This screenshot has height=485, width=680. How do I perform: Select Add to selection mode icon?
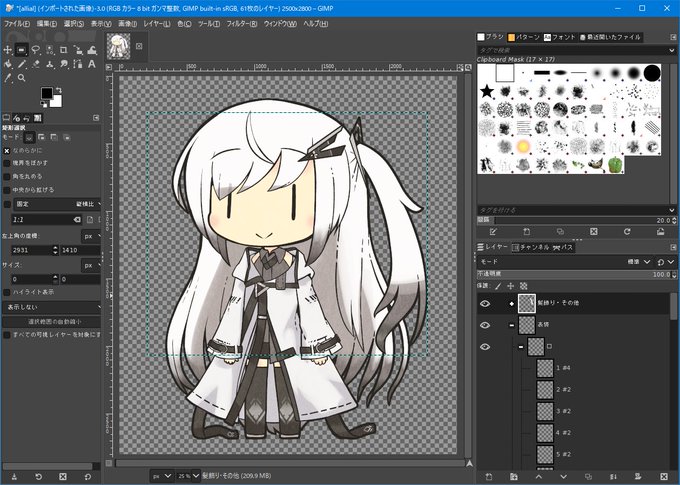(41, 138)
